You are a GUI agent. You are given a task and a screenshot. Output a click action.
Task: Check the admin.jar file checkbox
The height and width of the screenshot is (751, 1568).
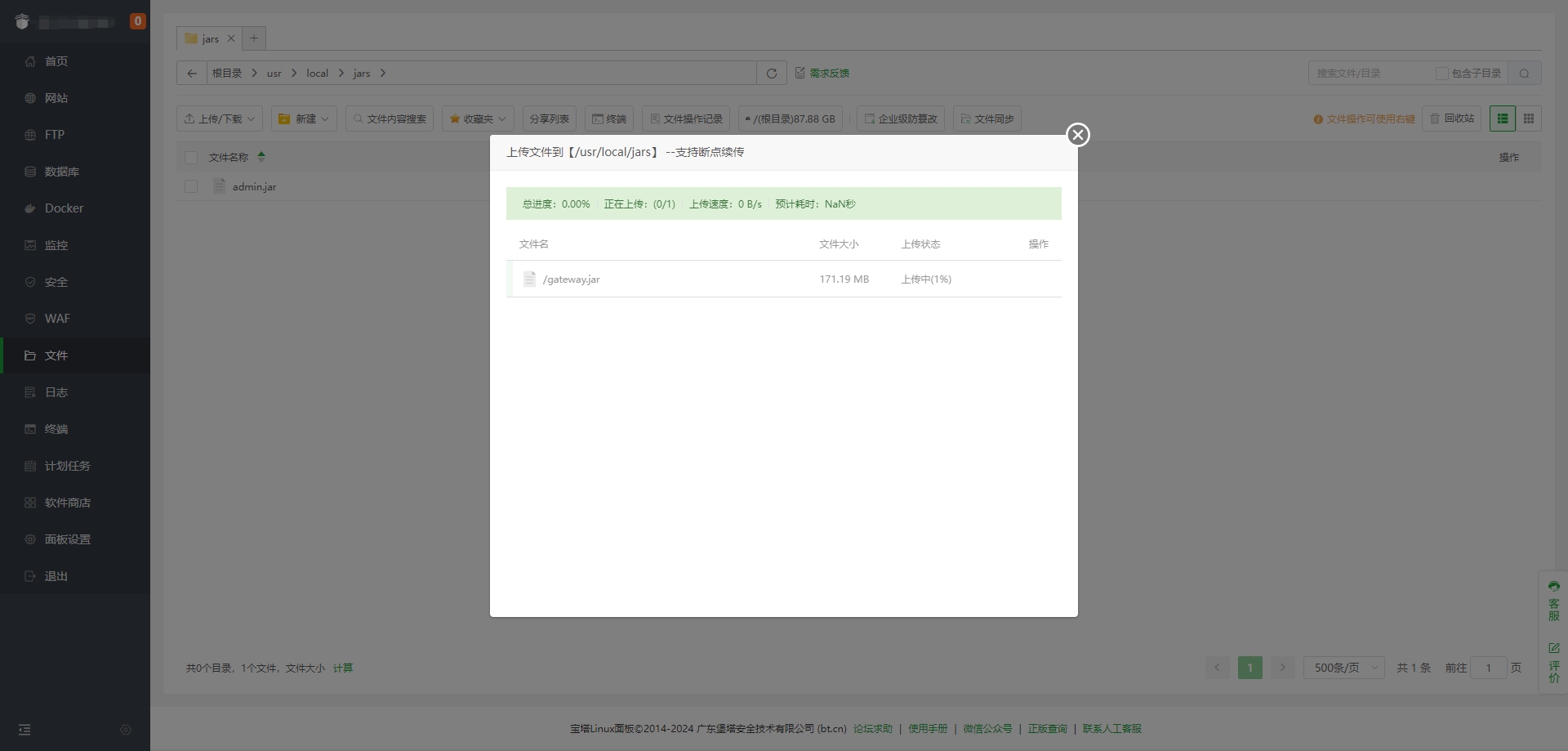pyautogui.click(x=191, y=186)
